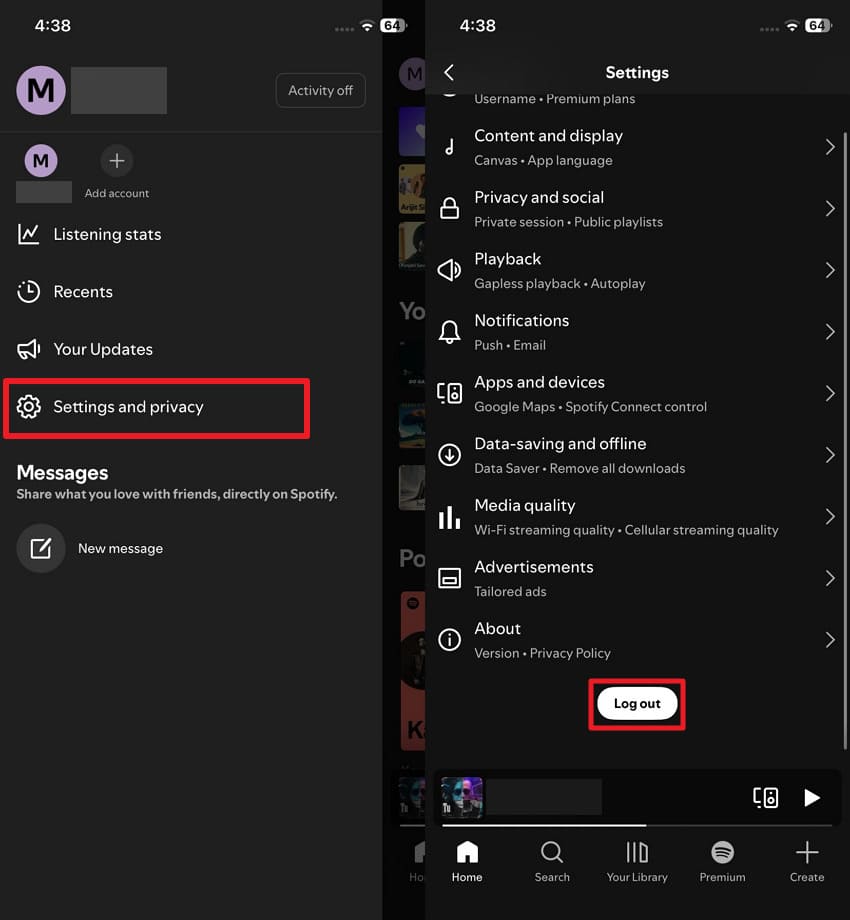This screenshot has width=850, height=920.
Task: Click the Settings page scrollbar
Action: (x=845, y=440)
